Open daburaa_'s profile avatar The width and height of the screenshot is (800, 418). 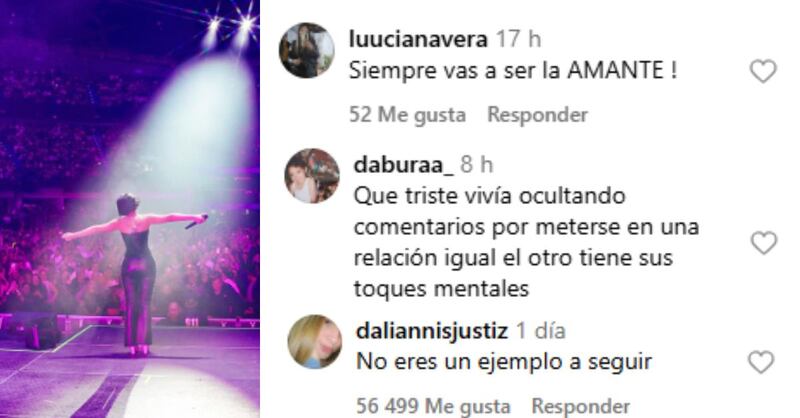[x=312, y=176]
